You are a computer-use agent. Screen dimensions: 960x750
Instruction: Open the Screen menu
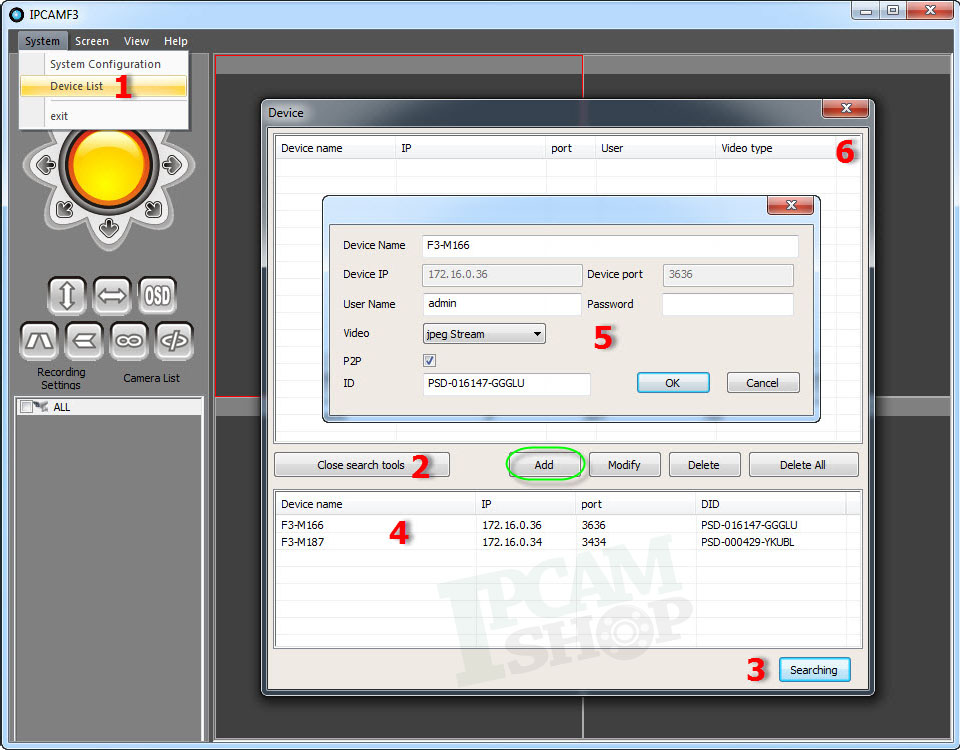tap(92, 41)
